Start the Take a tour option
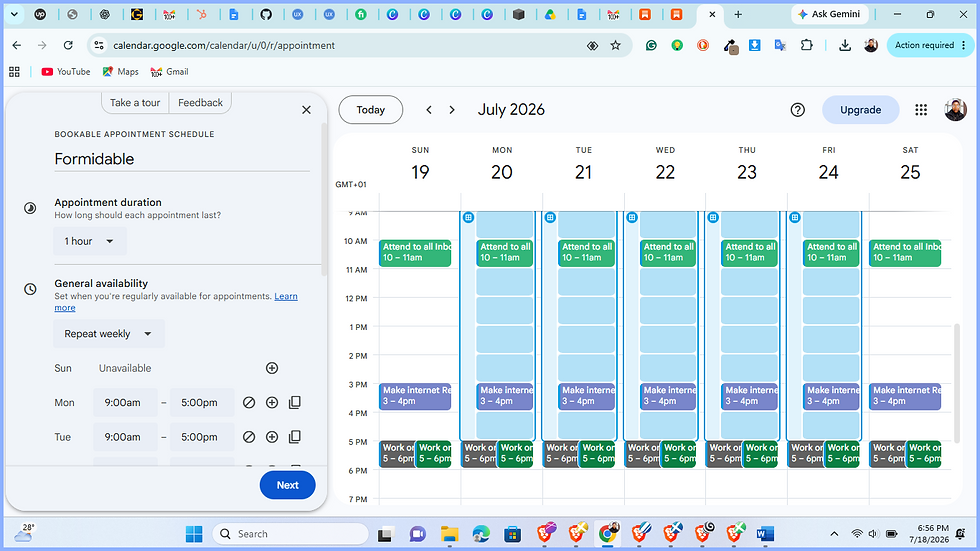Screen dimensions: 980x551 tap(135, 102)
